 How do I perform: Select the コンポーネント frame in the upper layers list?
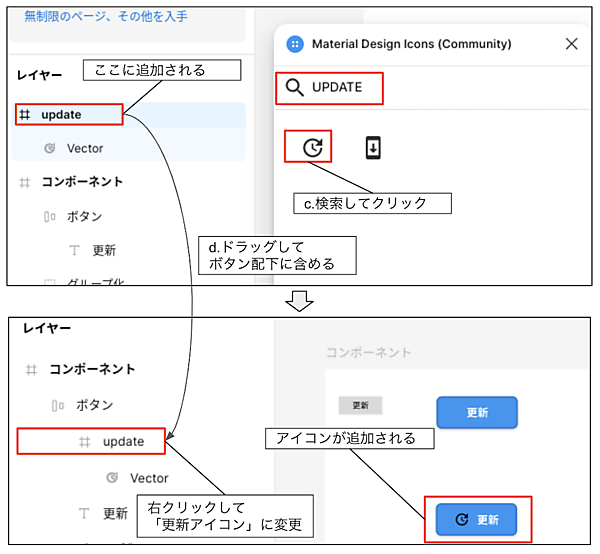82,182
